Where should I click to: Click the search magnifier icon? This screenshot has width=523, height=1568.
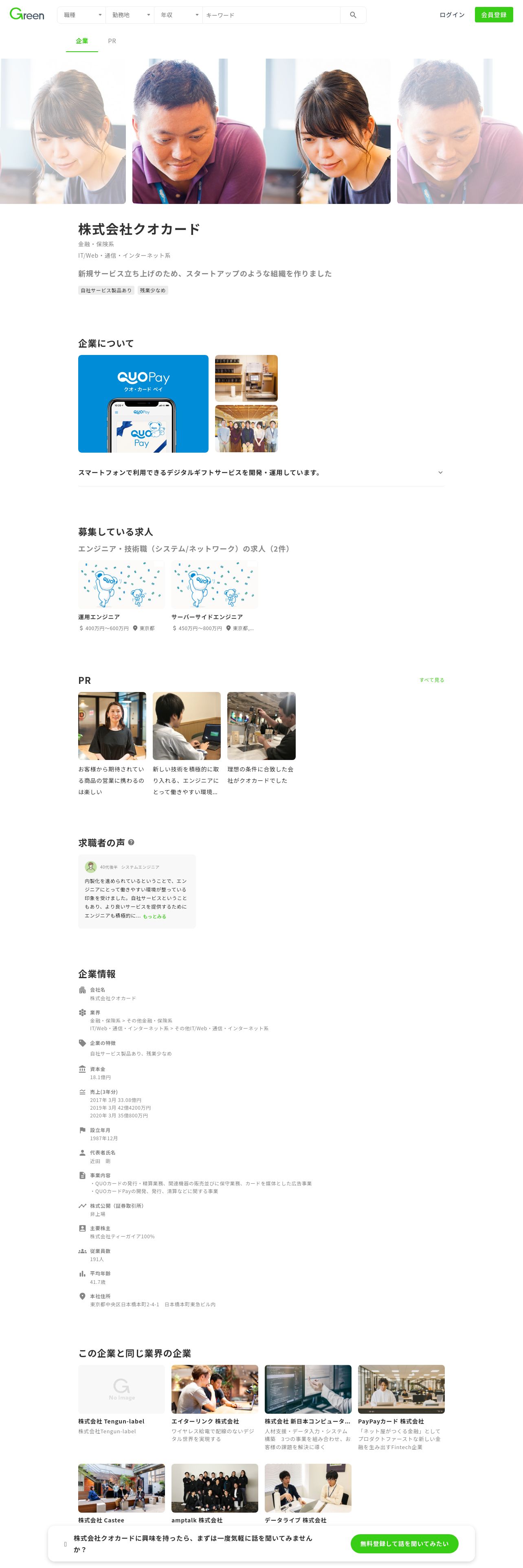tap(353, 15)
